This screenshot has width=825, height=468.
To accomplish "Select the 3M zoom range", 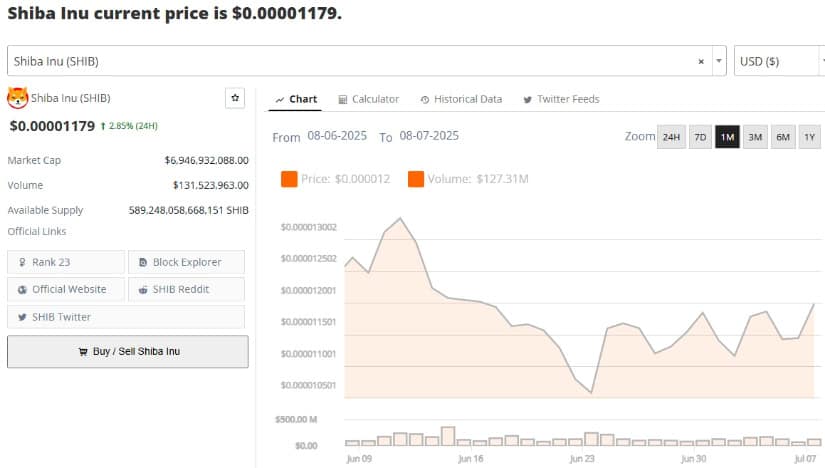I will pos(755,137).
